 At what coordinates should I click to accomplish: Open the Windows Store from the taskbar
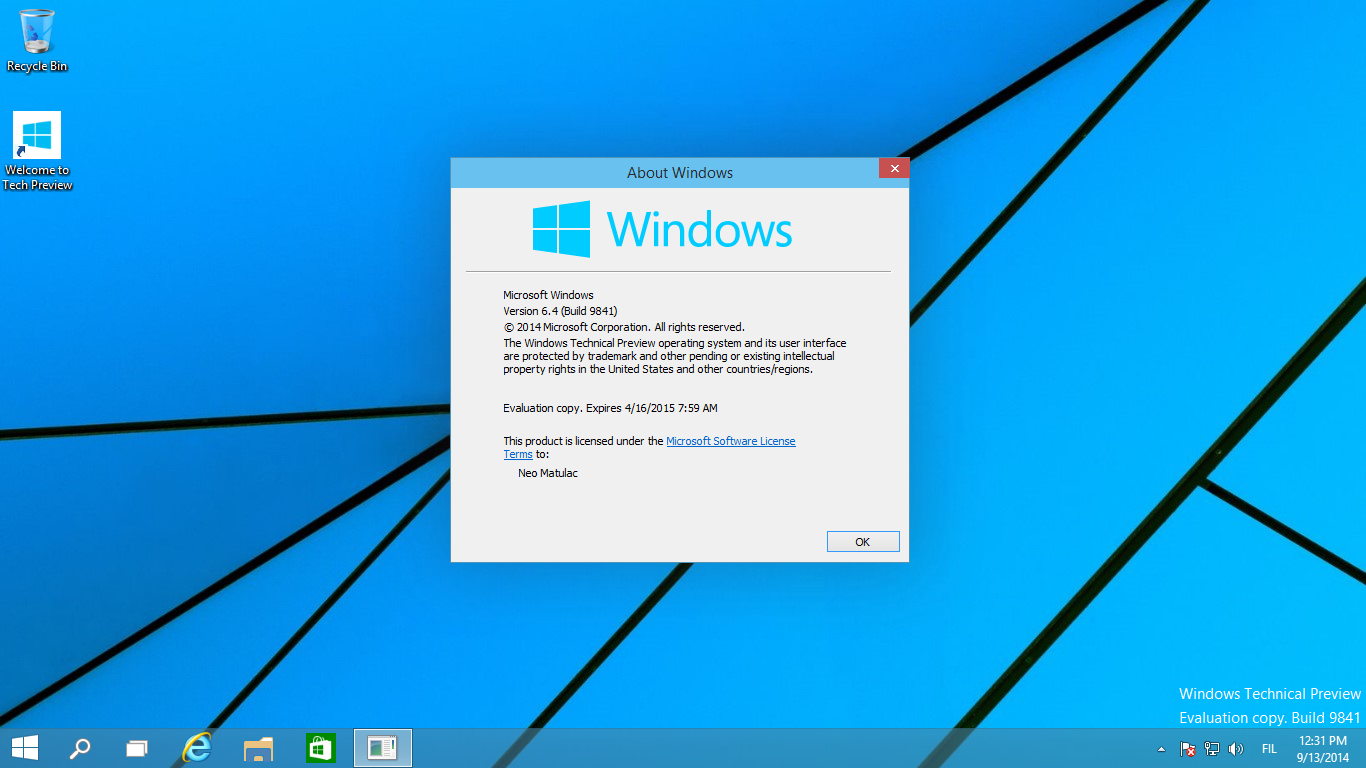320,747
